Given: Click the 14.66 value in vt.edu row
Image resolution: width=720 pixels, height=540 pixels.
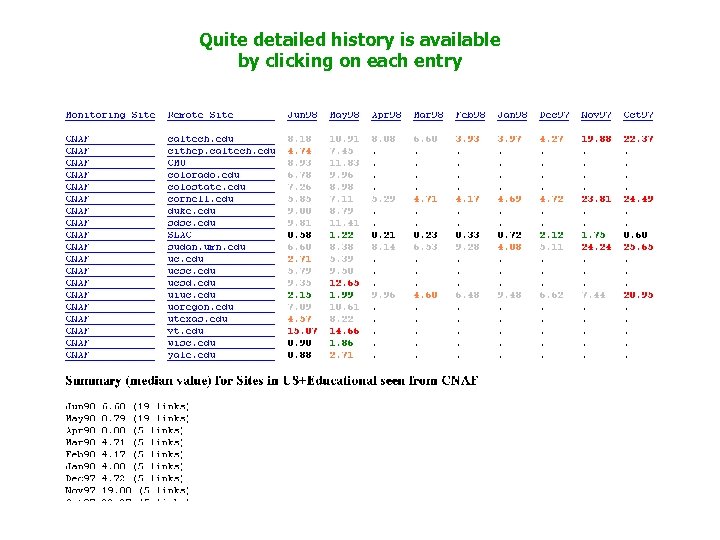Looking at the screenshot, I should [x=344, y=331].
